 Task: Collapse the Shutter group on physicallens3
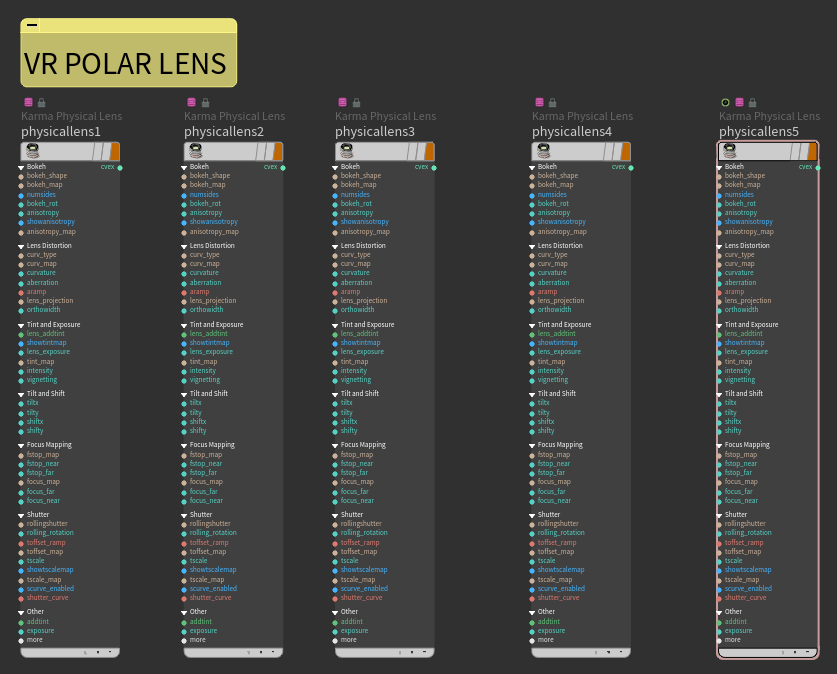336,515
